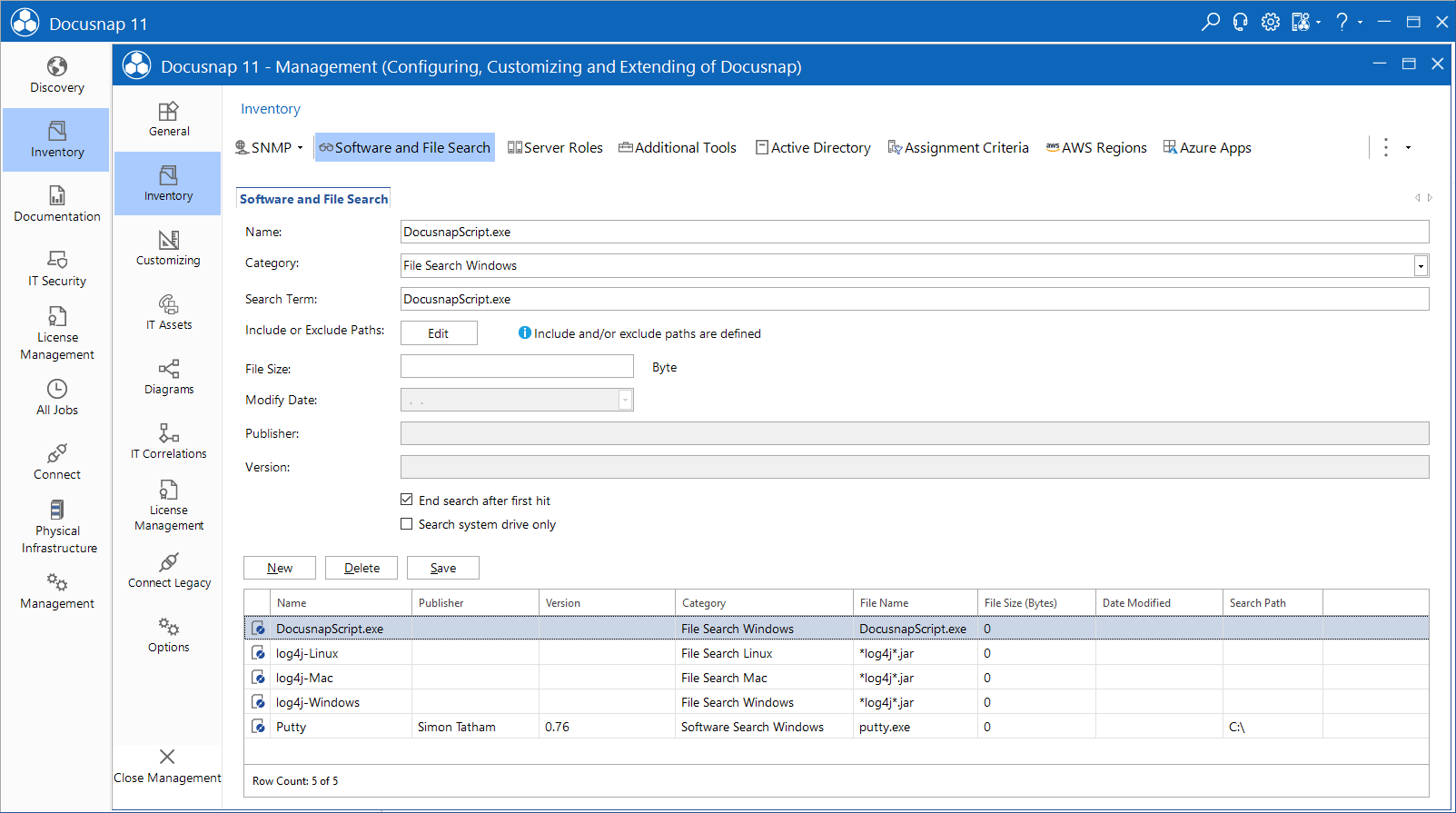Toggle End search after first hit
Image resolution: width=1456 pixels, height=813 pixels.
point(407,500)
